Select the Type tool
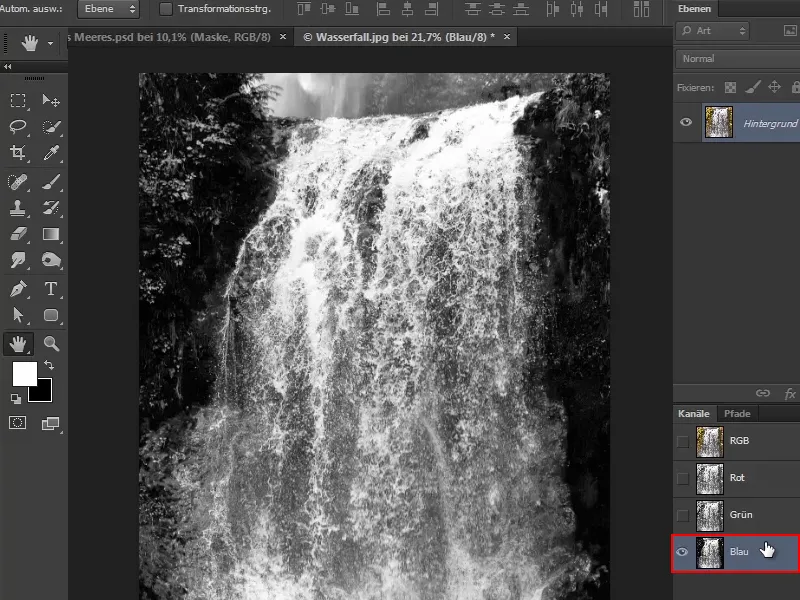Viewport: 800px width, 600px height. click(x=51, y=289)
